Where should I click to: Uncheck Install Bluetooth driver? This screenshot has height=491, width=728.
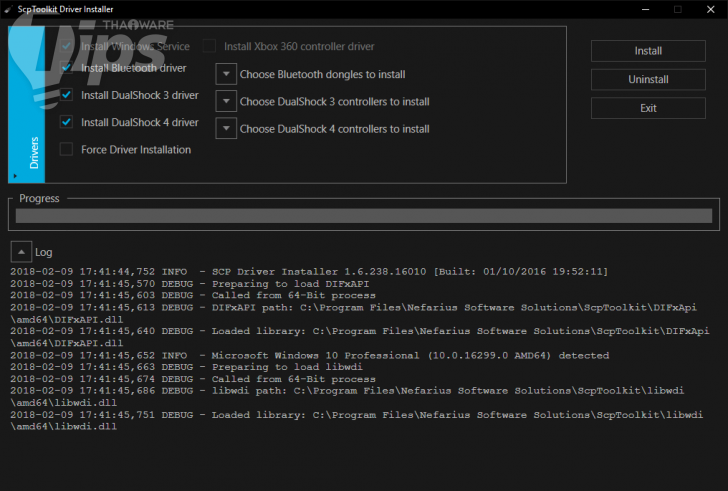66,68
